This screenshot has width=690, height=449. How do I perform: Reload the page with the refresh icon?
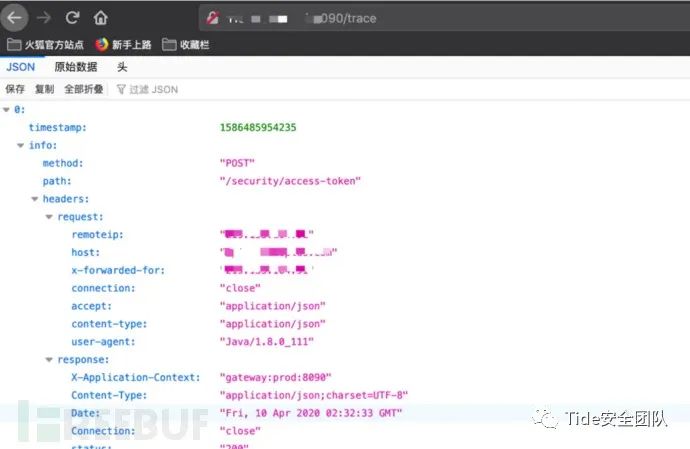(72, 18)
